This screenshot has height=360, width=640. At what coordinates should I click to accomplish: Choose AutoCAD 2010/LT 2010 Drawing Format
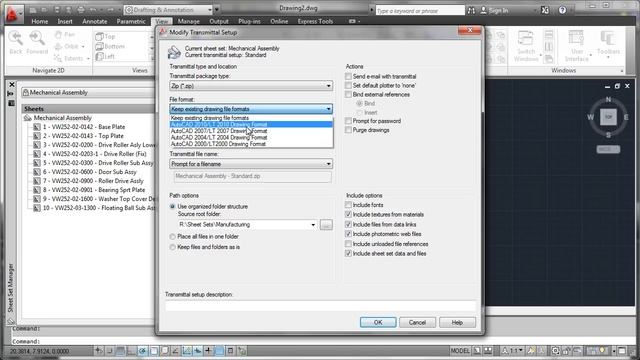click(251, 124)
